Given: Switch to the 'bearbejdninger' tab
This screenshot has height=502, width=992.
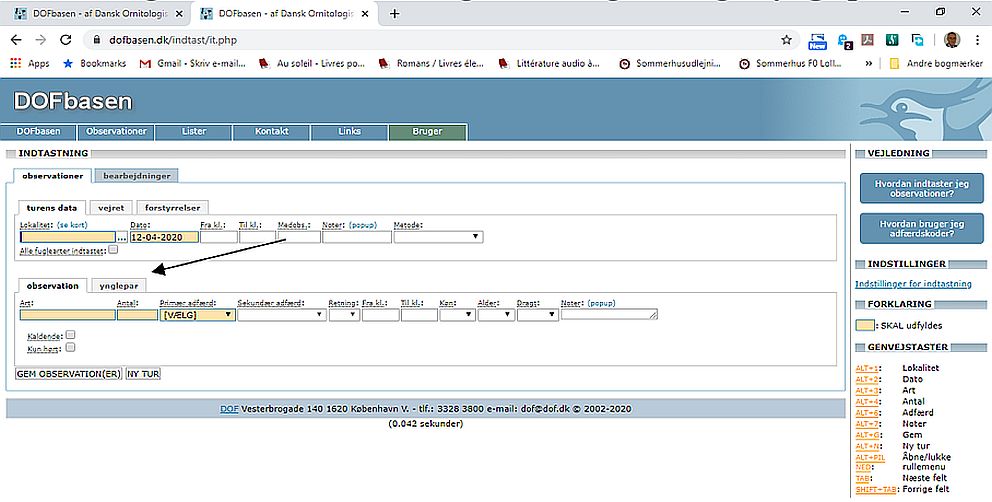Looking at the screenshot, I should 137,176.
